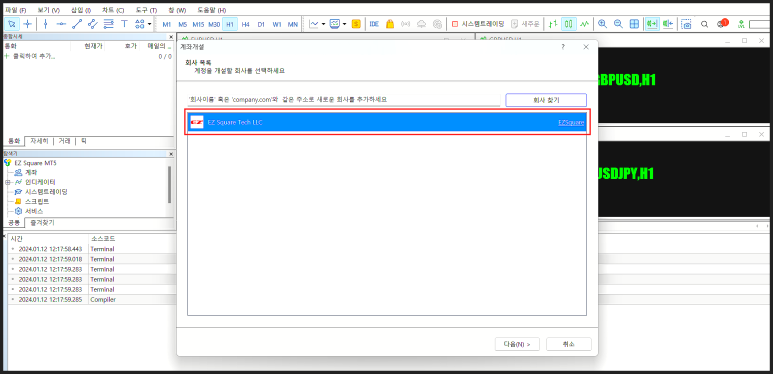Open the 차트 (C) menu
Screen dimensions: 773x374
[113, 10]
